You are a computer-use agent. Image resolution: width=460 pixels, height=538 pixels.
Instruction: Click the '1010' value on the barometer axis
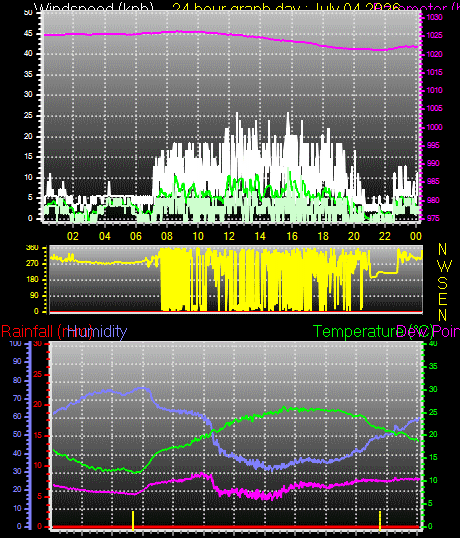point(434,90)
